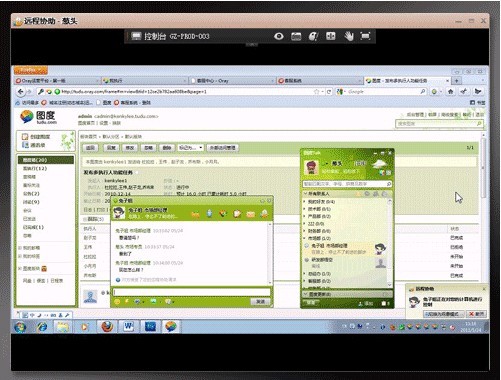The width and height of the screenshot is (501, 380).
Task: Click the browser back arrow button
Action: 21,91
